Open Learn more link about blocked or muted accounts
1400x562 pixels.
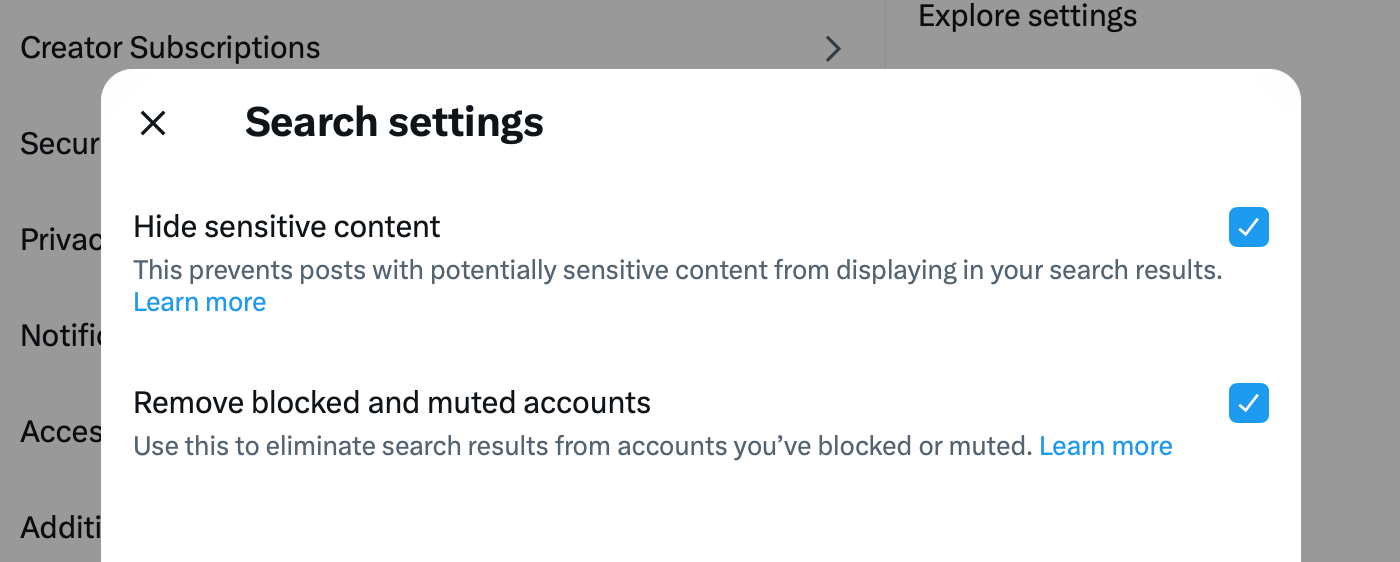tap(1105, 446)
